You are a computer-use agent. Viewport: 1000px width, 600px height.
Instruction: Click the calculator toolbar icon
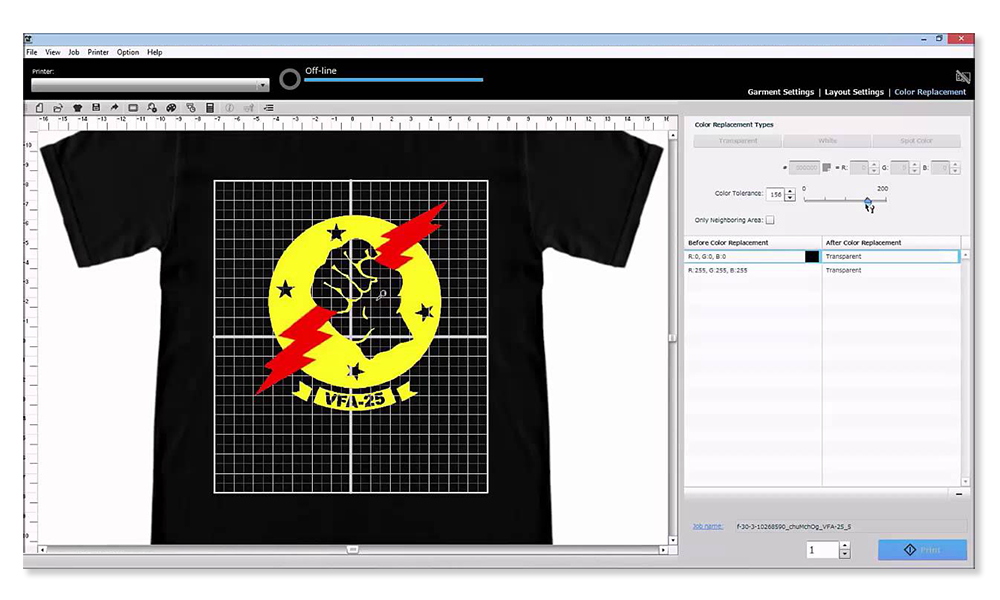coord(210,108)
